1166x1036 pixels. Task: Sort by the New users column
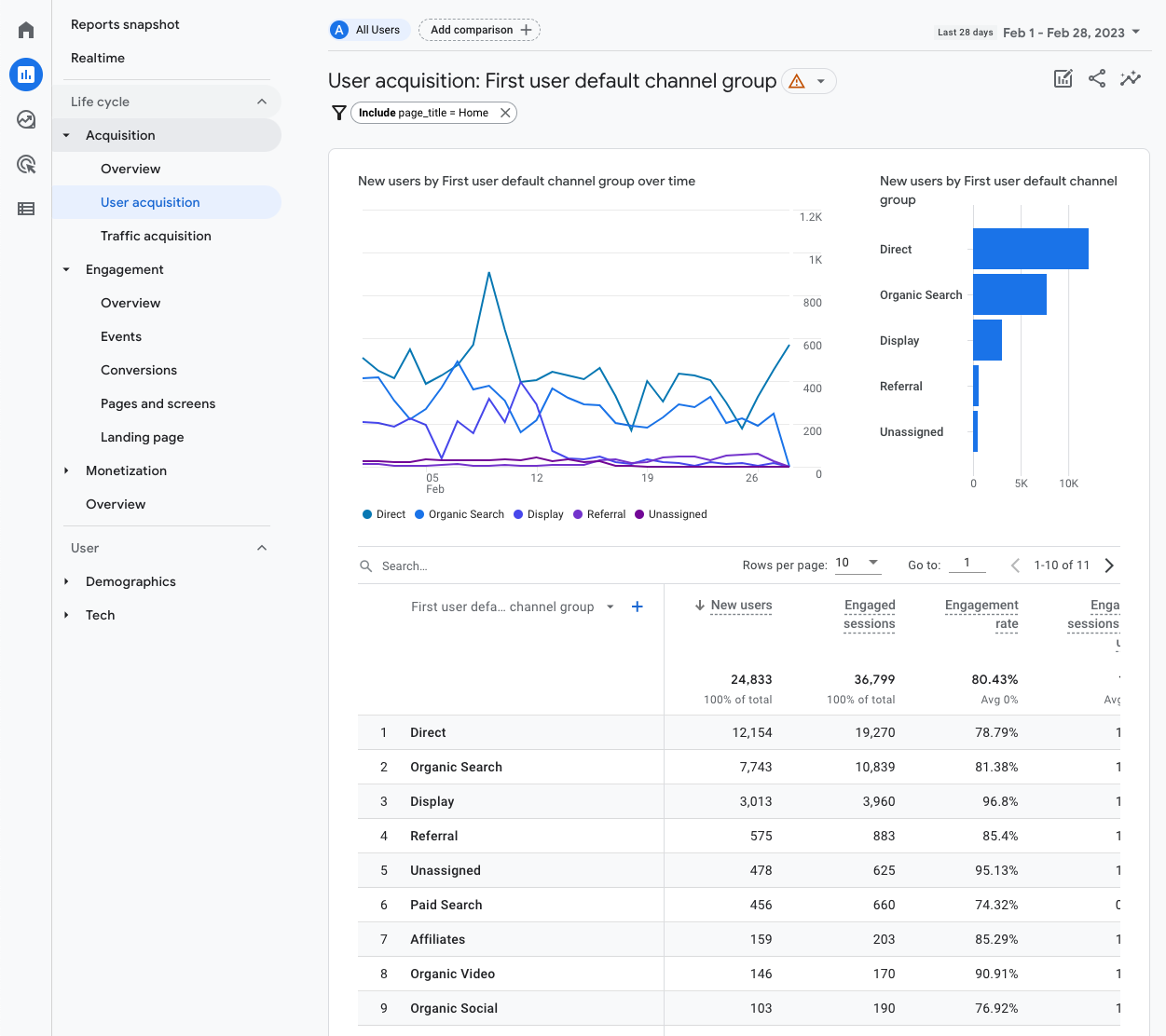point(741,606)
